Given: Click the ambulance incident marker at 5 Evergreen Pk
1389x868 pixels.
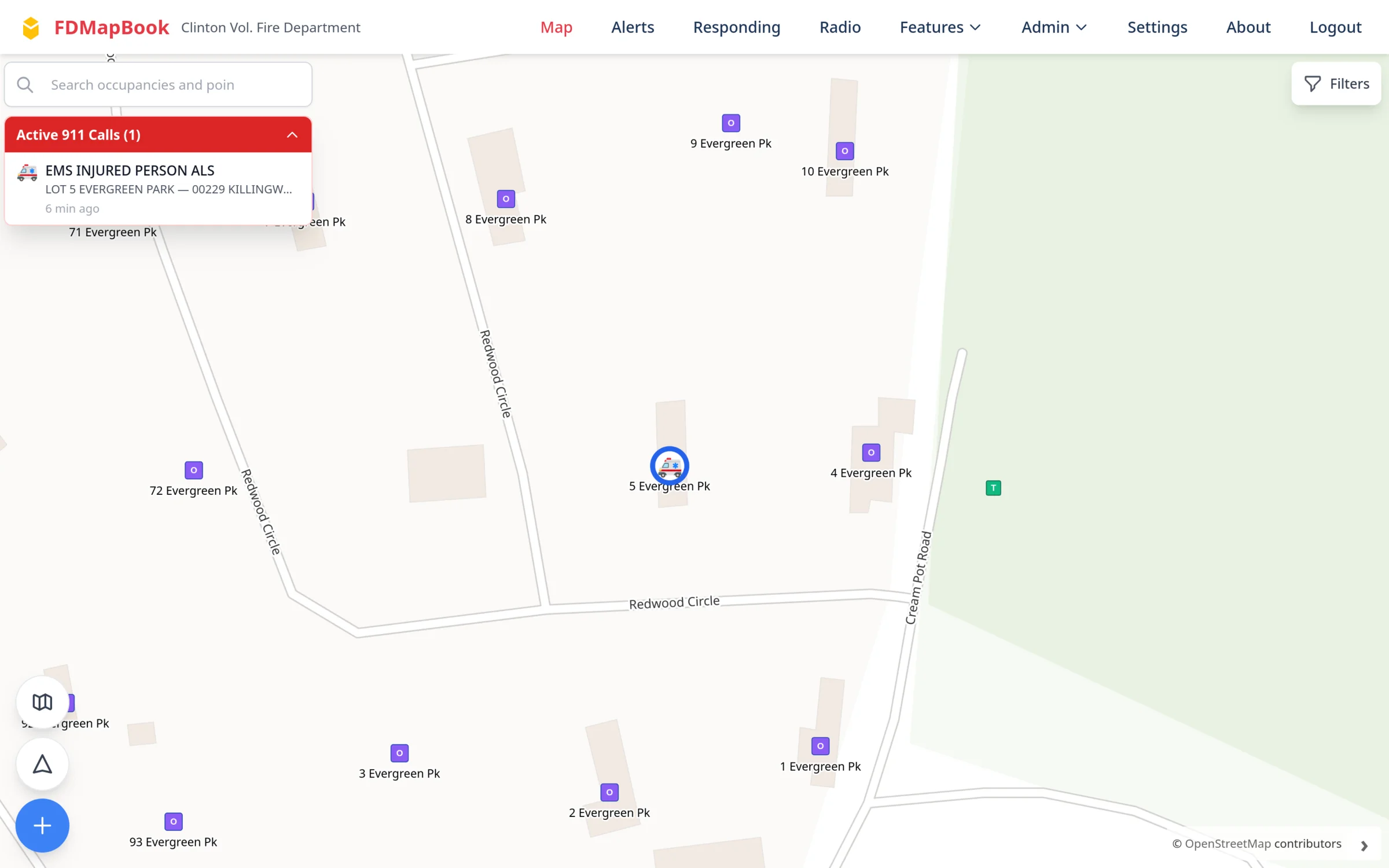Looking at the screenshot, I should pyautogui.click(x=670, y=466).
